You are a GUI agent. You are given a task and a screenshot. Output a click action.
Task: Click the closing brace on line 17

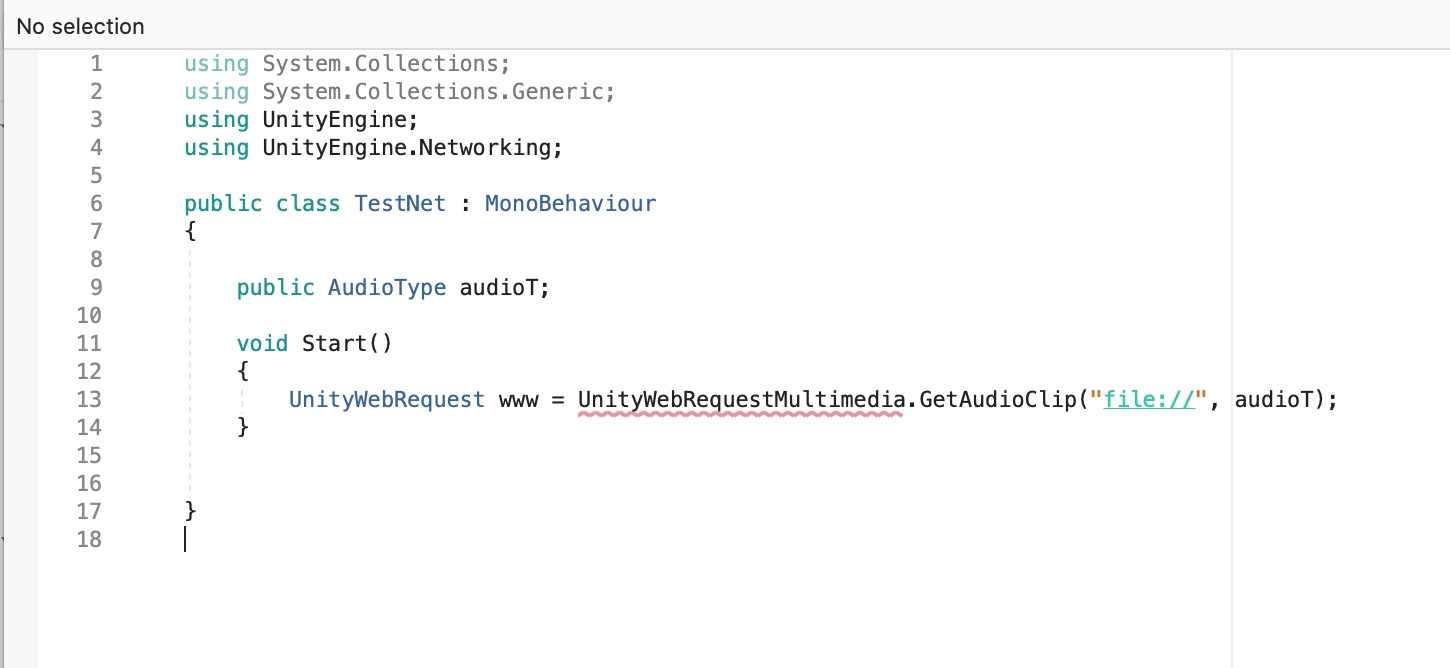point(191,512)
